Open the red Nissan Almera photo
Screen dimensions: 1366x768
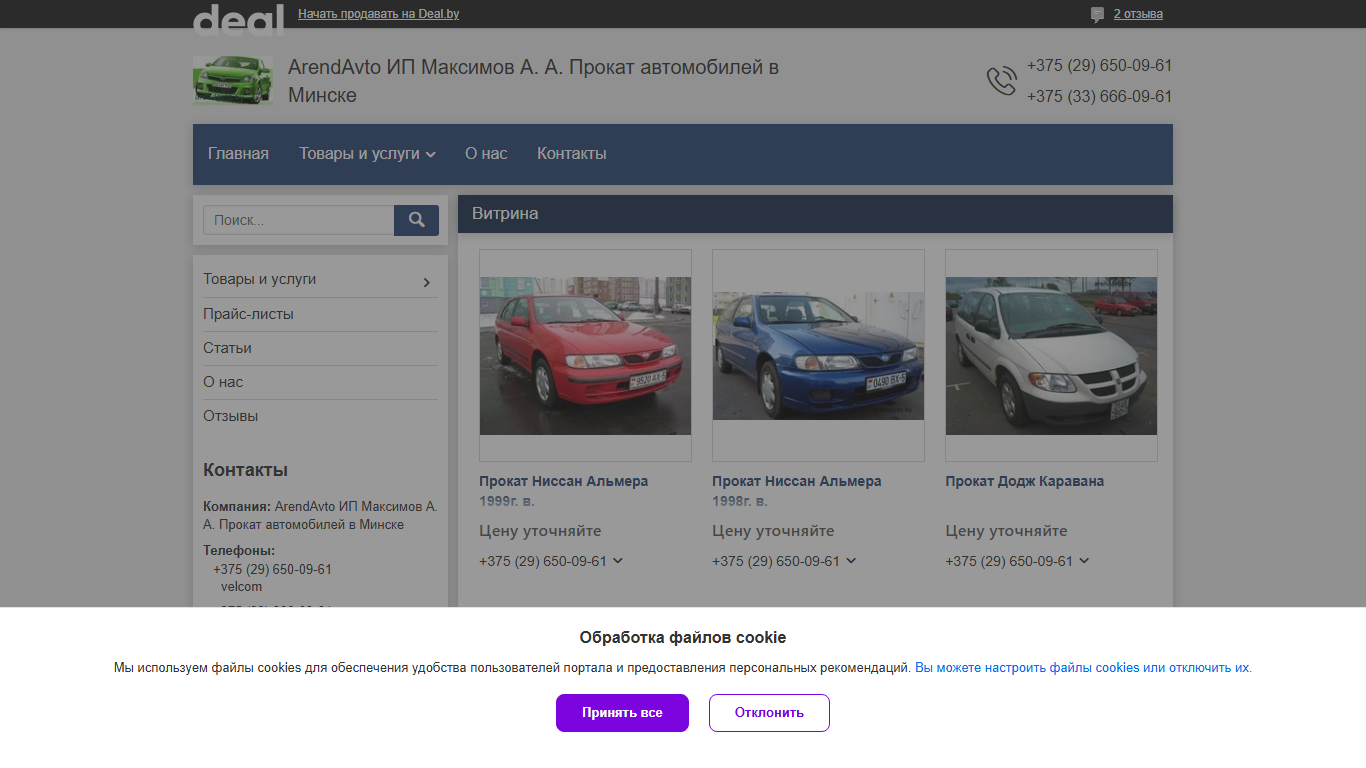point(585,355)
